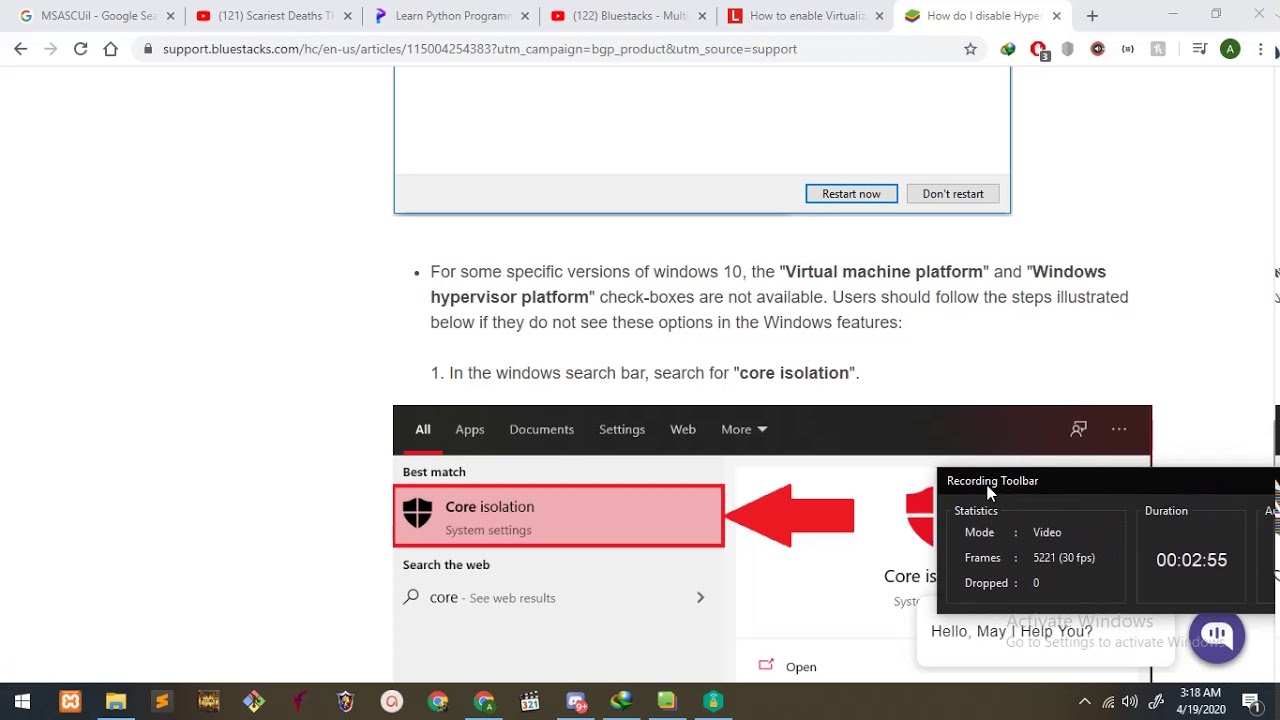Click the Hello, May I Help You message
1280x720 pixels.
click(1011, 631)
